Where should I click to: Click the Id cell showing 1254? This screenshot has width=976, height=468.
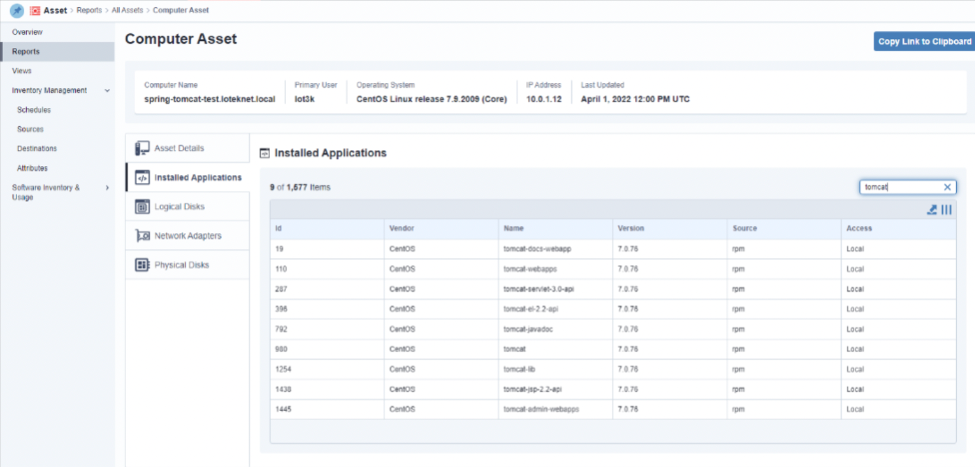[x=327, y=370]
